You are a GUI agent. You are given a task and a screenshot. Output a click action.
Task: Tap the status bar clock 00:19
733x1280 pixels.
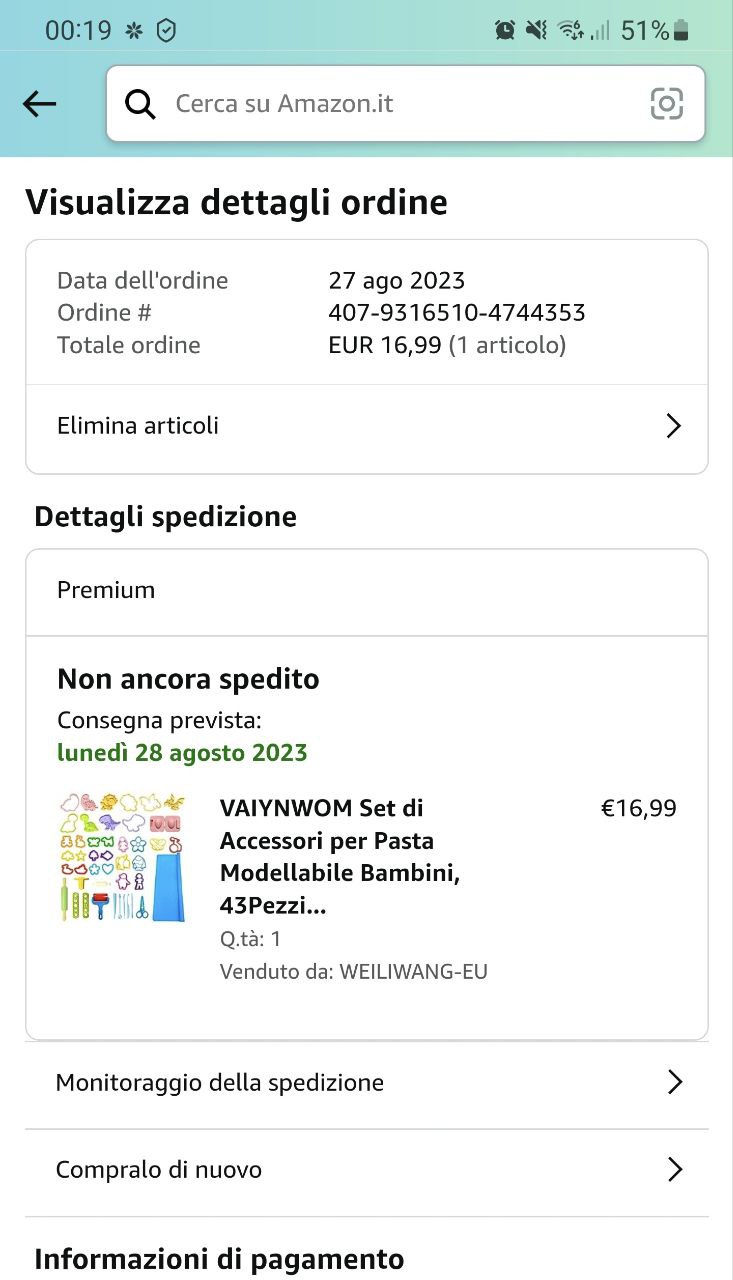coord(78,31)
